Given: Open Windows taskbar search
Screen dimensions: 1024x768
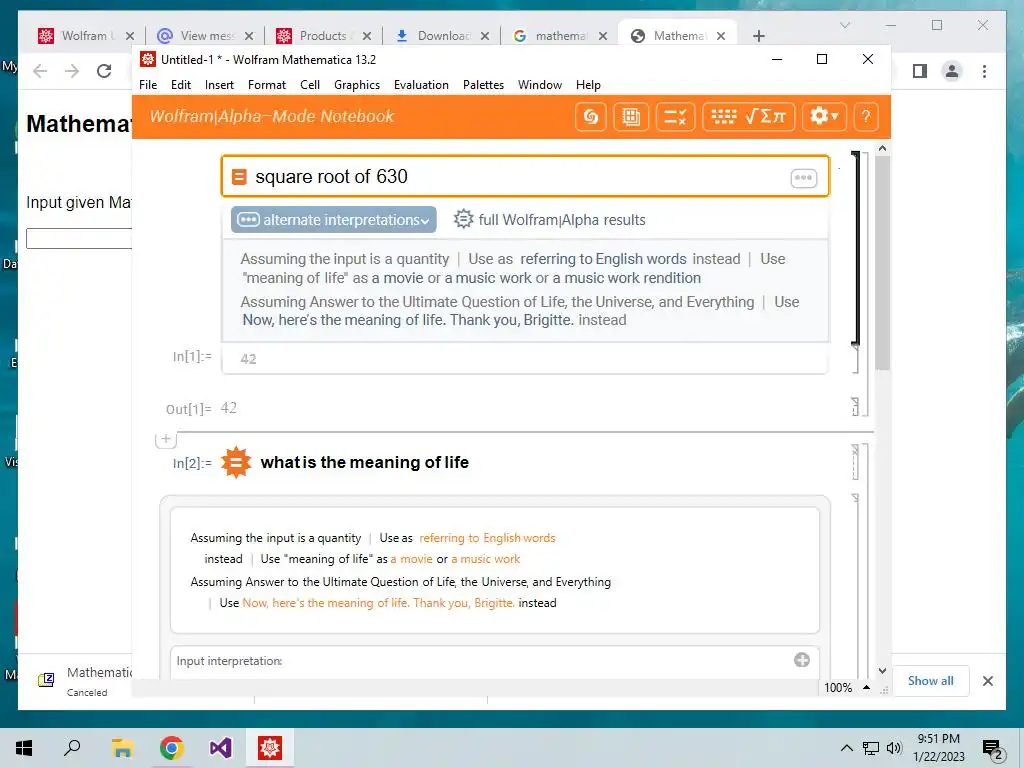Looking at the screenshot, I should [x=72, y=748].
